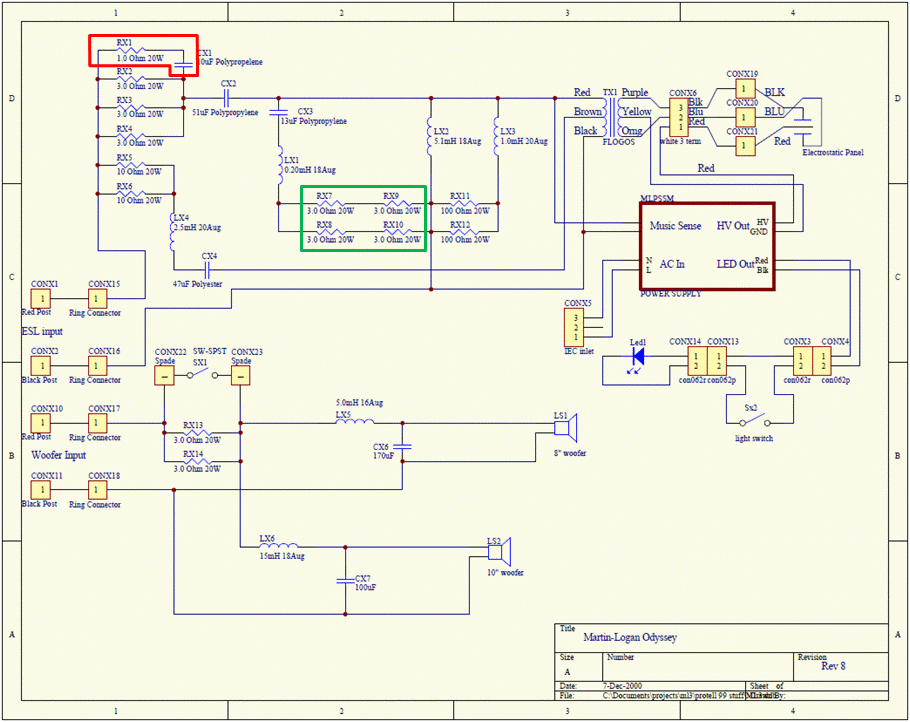
Task: Click the CX4 47uF Polyester capacitor symbol
Action: pos(208,270)
